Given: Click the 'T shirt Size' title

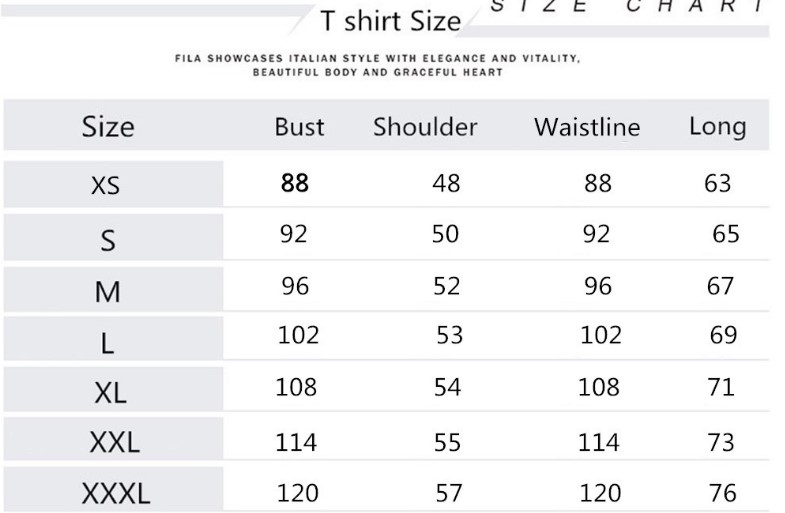Looking at the screenshot, I should pyautogui.click(x=390, y=22).
